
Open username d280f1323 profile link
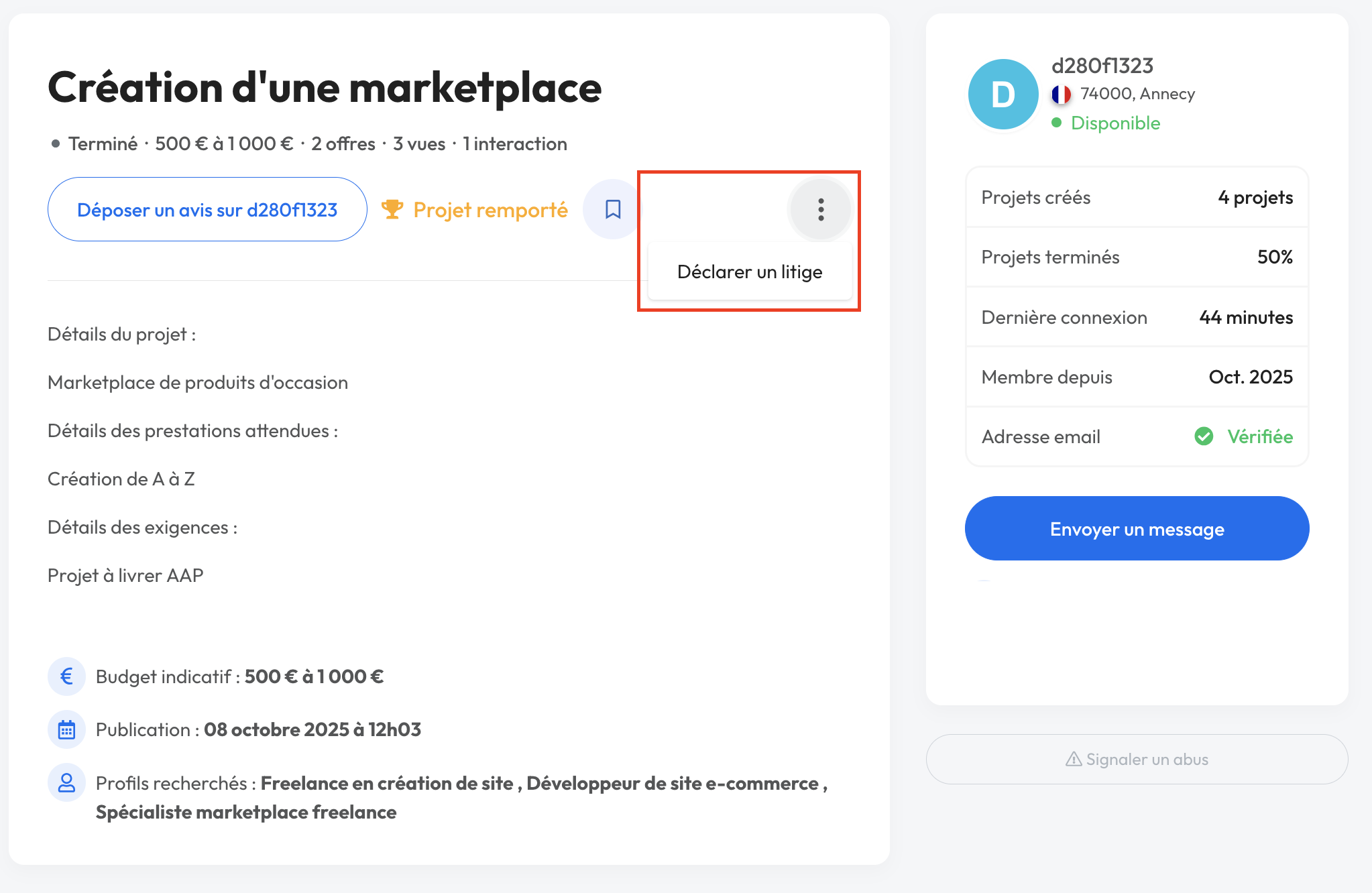tap(1102, 66)
